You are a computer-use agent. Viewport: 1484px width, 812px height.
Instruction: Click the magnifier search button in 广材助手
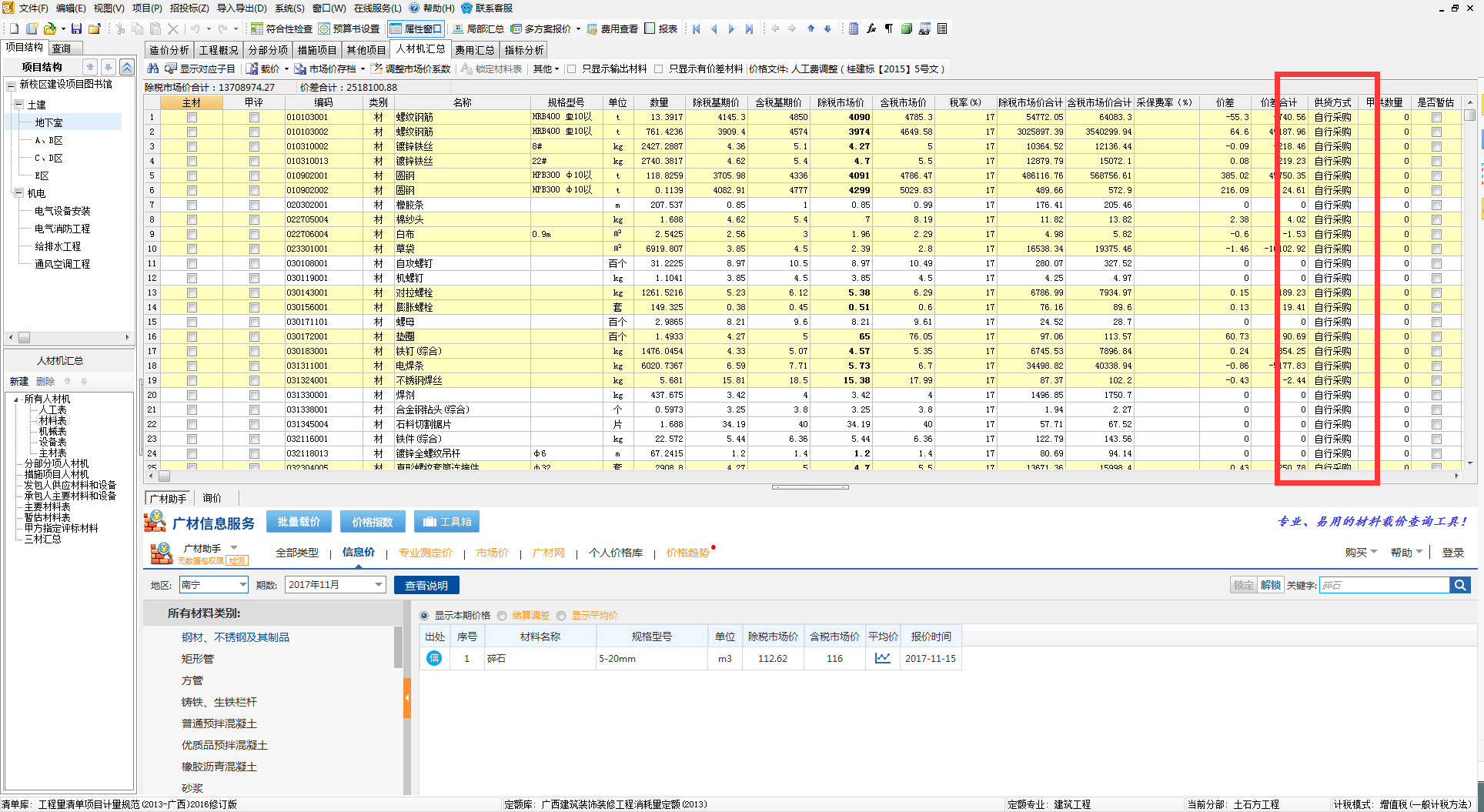1460,585
